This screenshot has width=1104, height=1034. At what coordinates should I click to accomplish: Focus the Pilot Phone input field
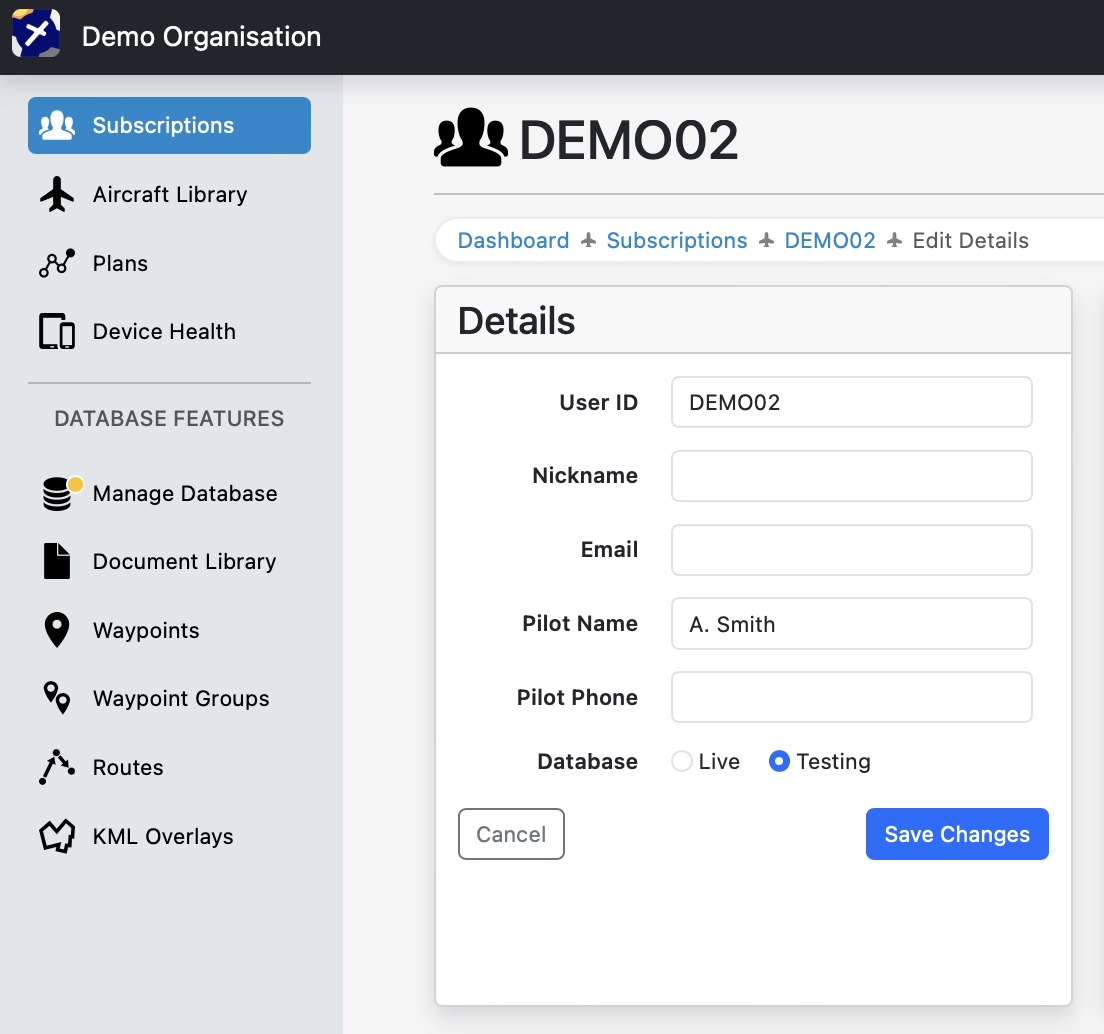851,697
